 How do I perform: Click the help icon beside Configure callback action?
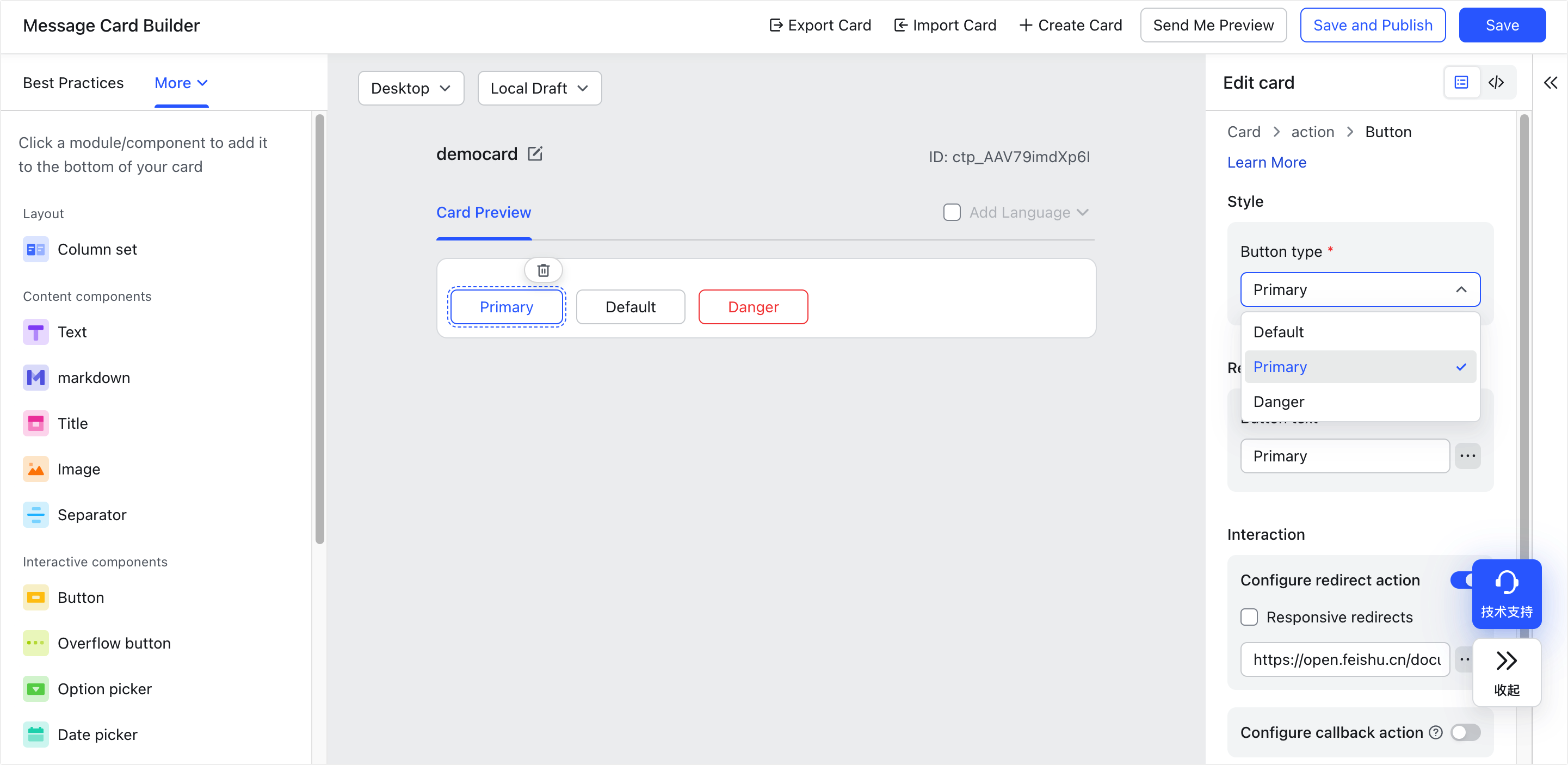1435,732
